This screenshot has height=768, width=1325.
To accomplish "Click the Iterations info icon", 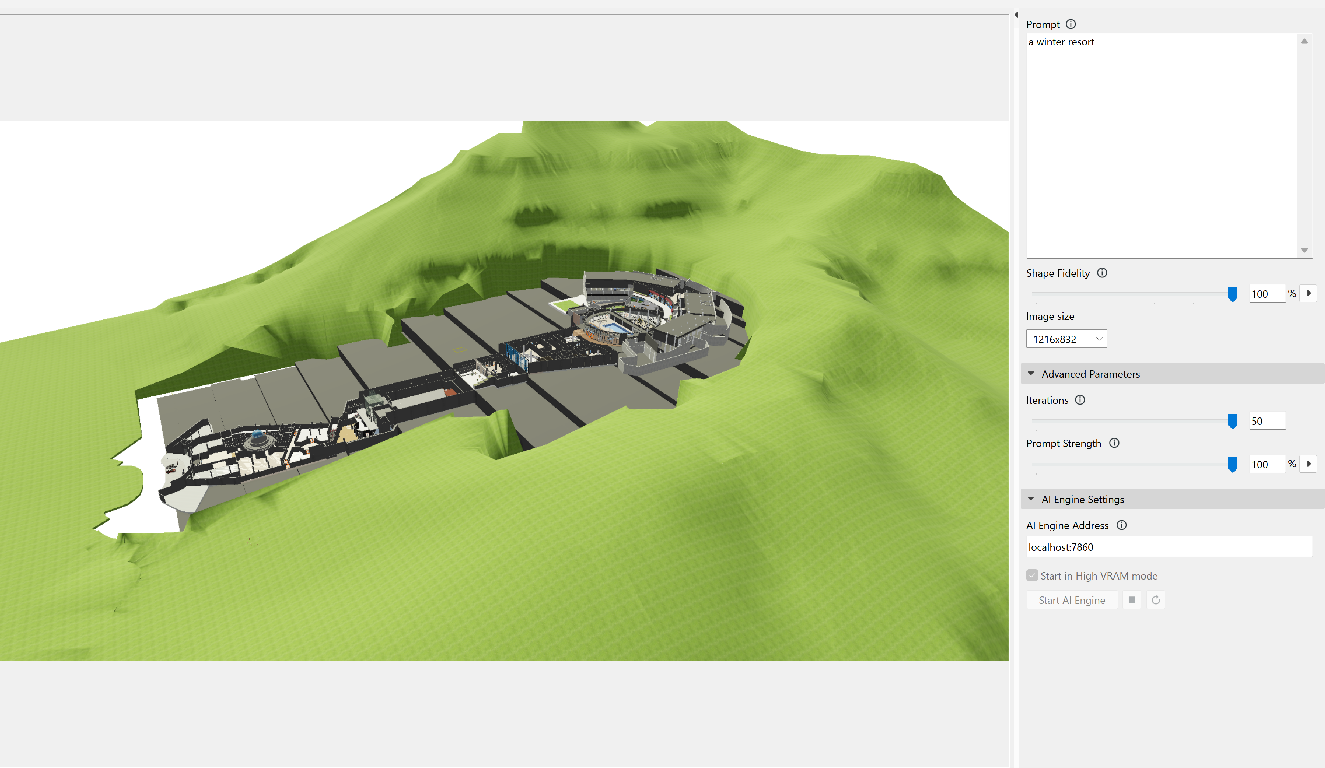I will [1079, 400].
